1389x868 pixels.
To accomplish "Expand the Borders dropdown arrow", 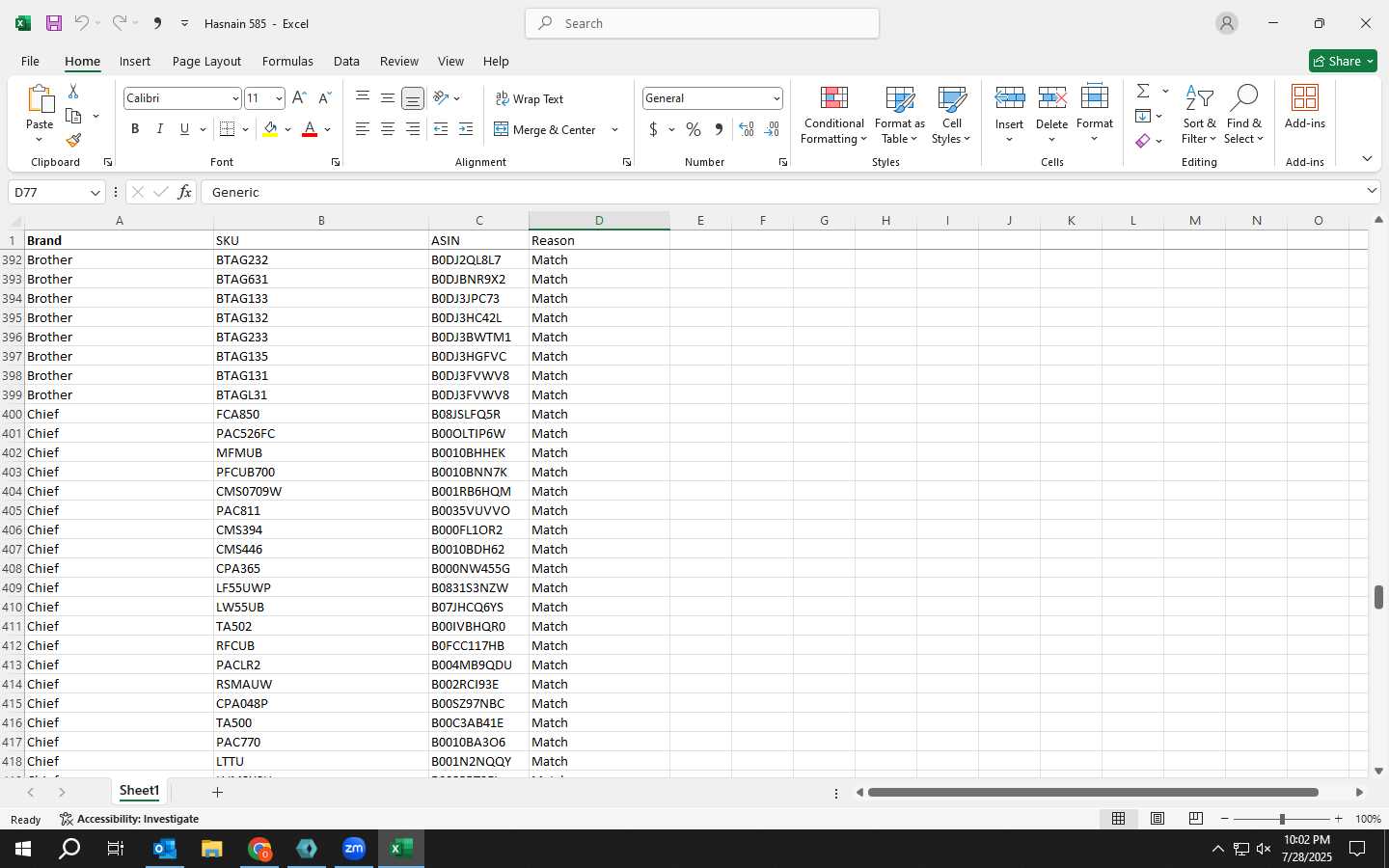I will point(245,129).
